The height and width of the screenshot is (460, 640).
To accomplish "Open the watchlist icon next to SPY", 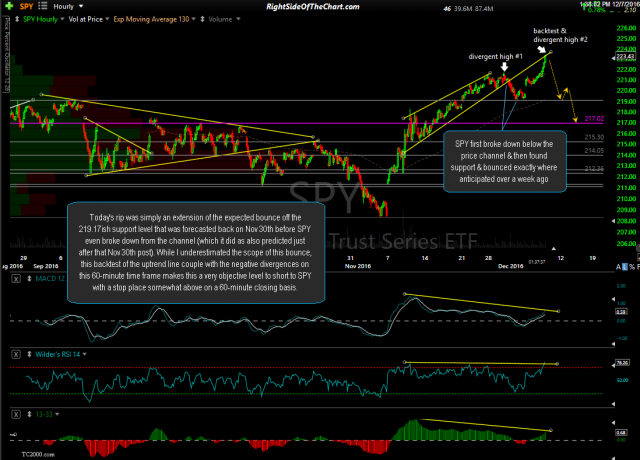I will point(42,6).
